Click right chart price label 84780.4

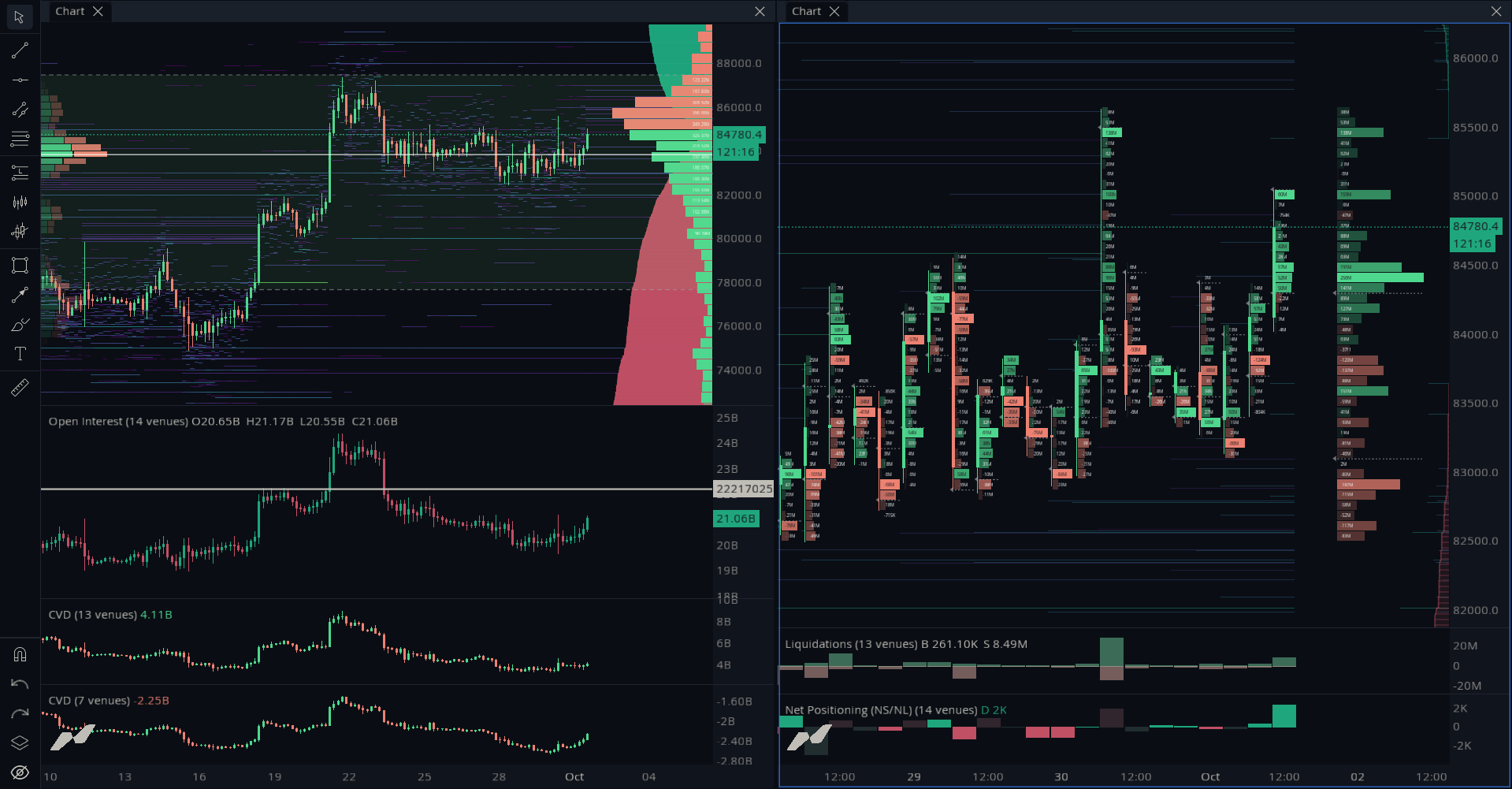point(1476,226)
